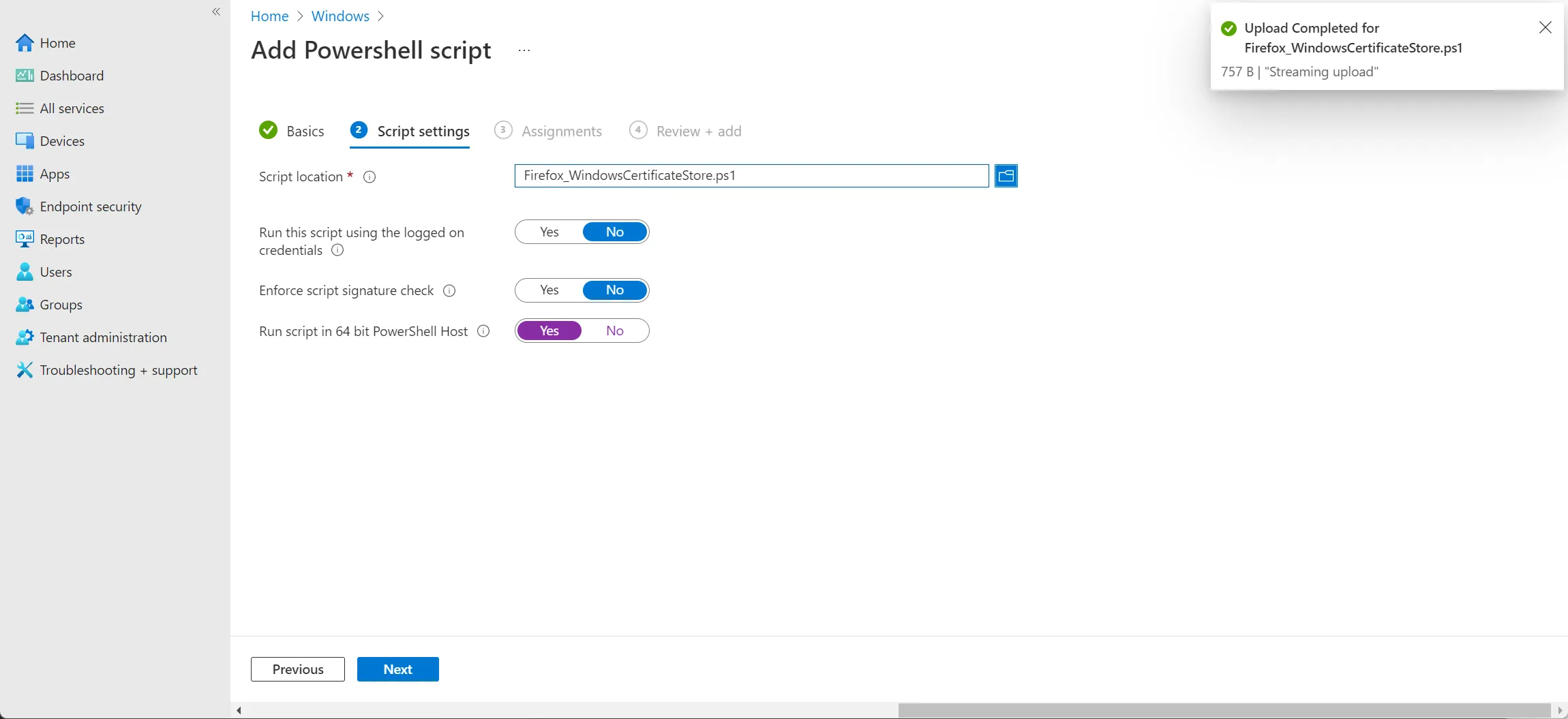Click the chevron after Windows breadcrumb

tap(381, 16)
